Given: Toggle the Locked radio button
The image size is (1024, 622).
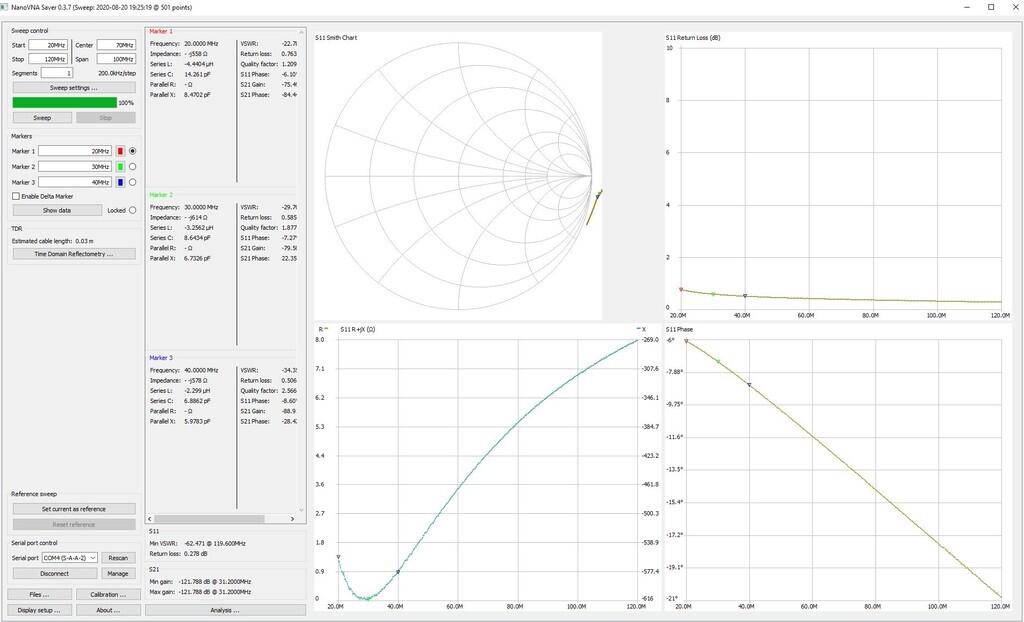Looking at the screenshot, I should point(133,210).
